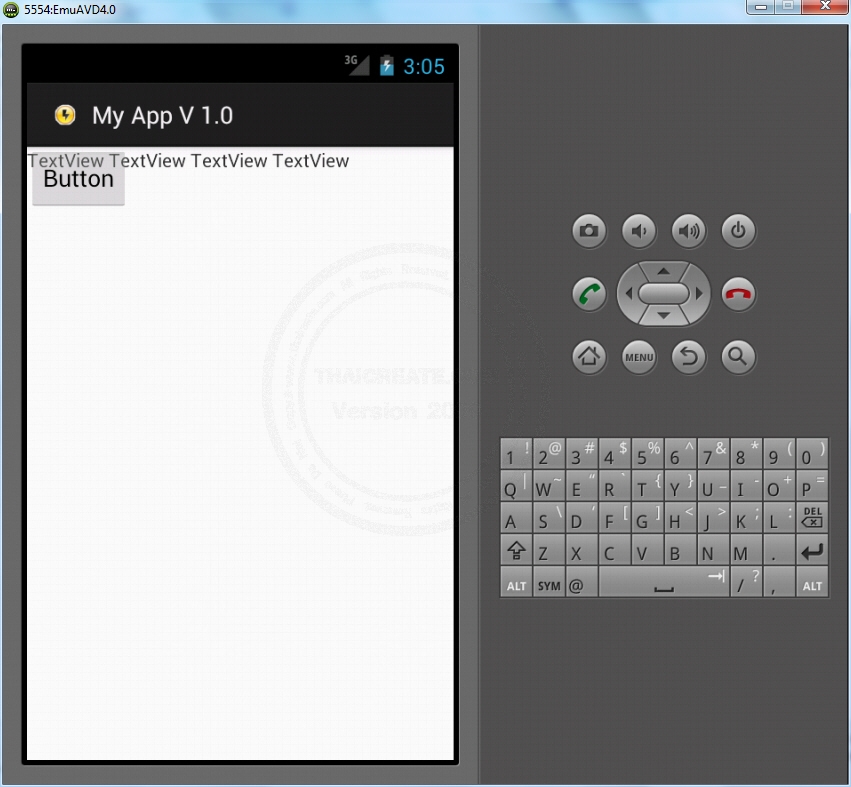Toggle the Shift key on the keyboard

[516, 551]
